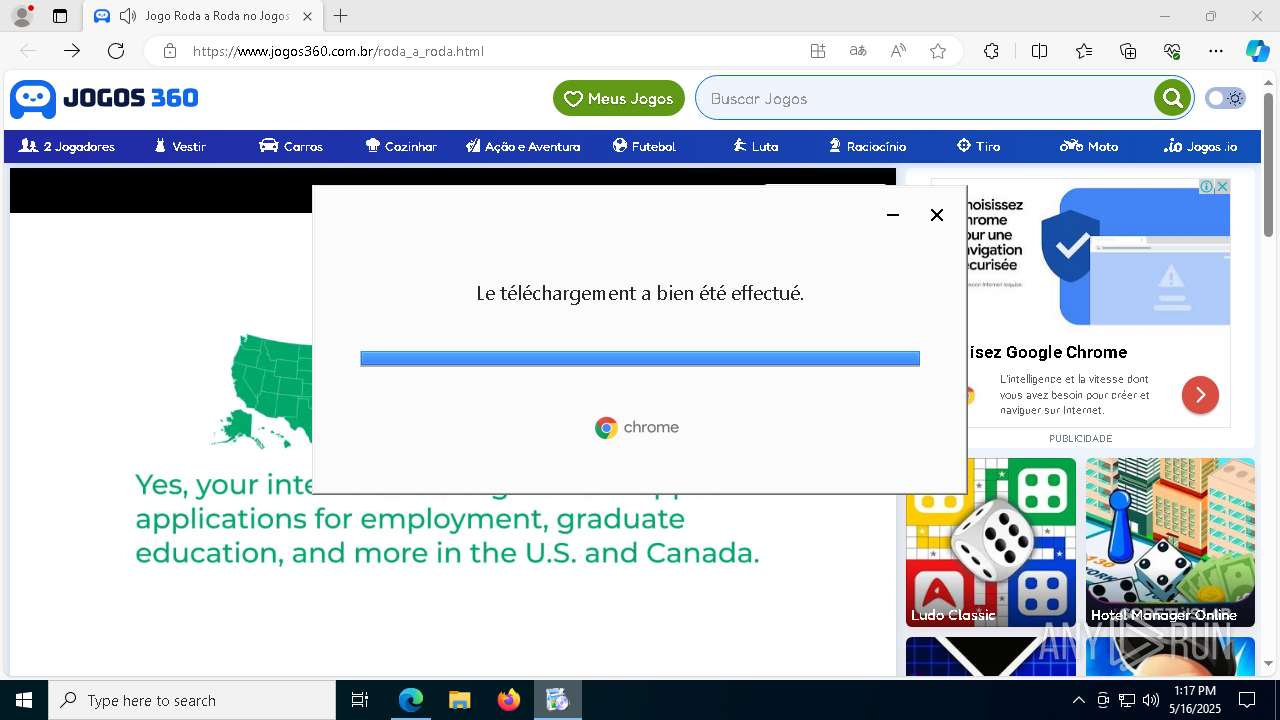1280x720 pixels.
Task: Toggle the site dark mode switch
Action: pyautogui.click(x=1225, y=98)
